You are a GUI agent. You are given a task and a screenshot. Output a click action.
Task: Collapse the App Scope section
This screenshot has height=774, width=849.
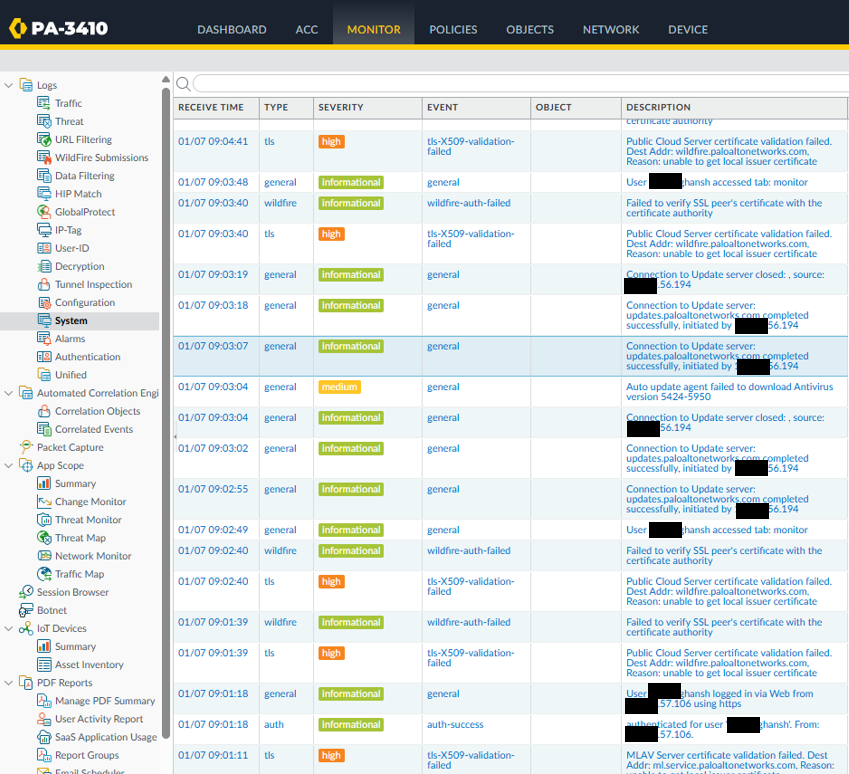pos(9,465)
